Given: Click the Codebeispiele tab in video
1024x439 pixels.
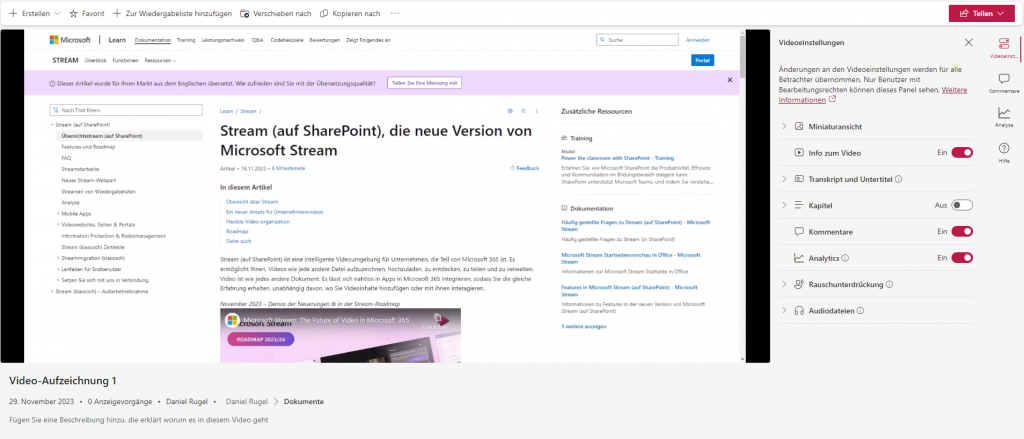Looking at the screenshot, I should click(x=287, y=40).
